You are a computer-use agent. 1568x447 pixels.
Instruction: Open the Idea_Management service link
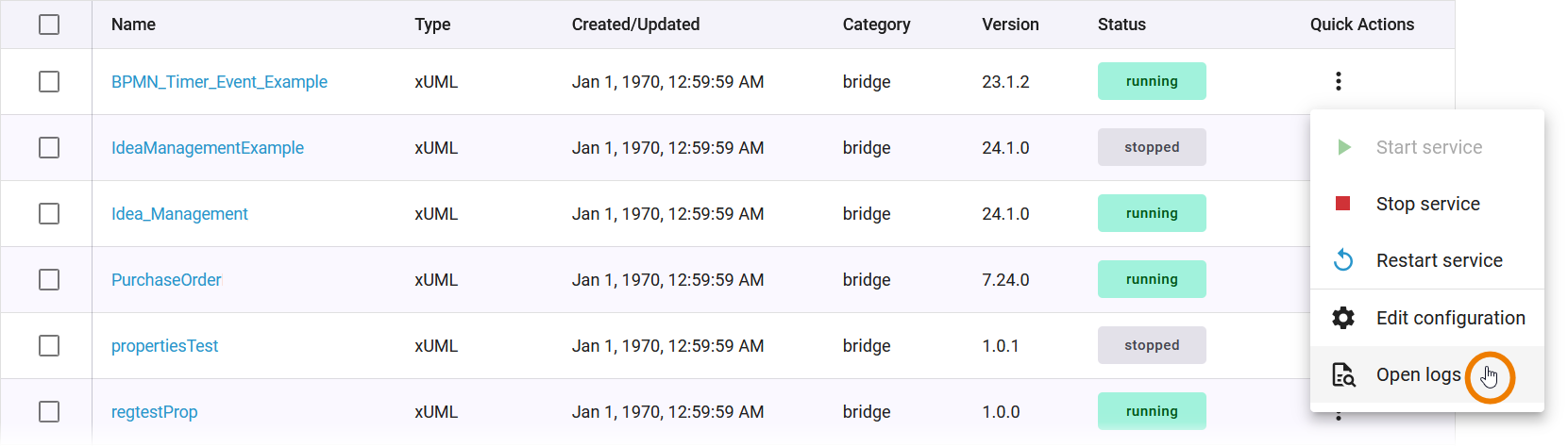[179, 214]
